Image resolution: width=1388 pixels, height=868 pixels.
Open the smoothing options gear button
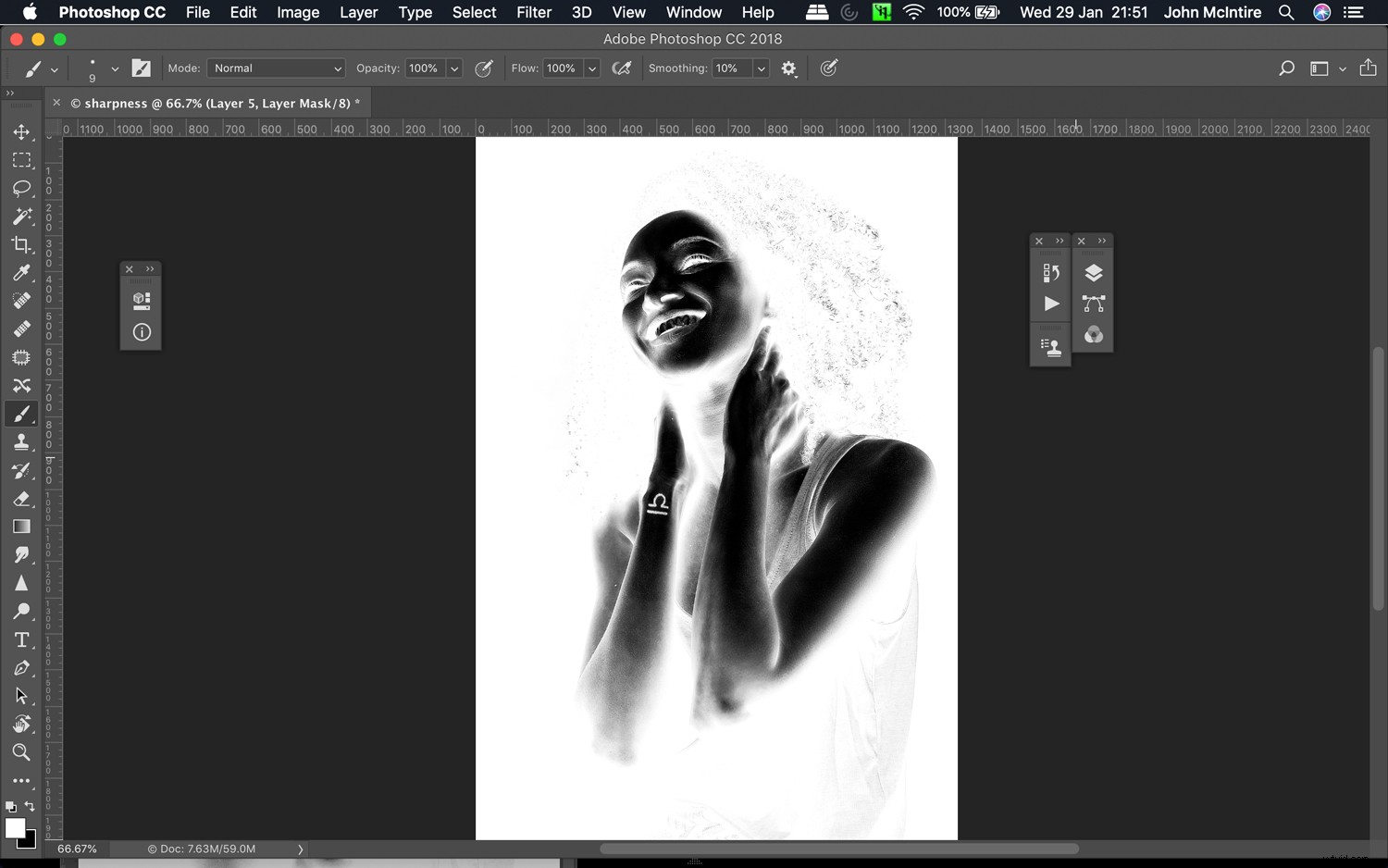pyautogui.click(x=788, y=68)
